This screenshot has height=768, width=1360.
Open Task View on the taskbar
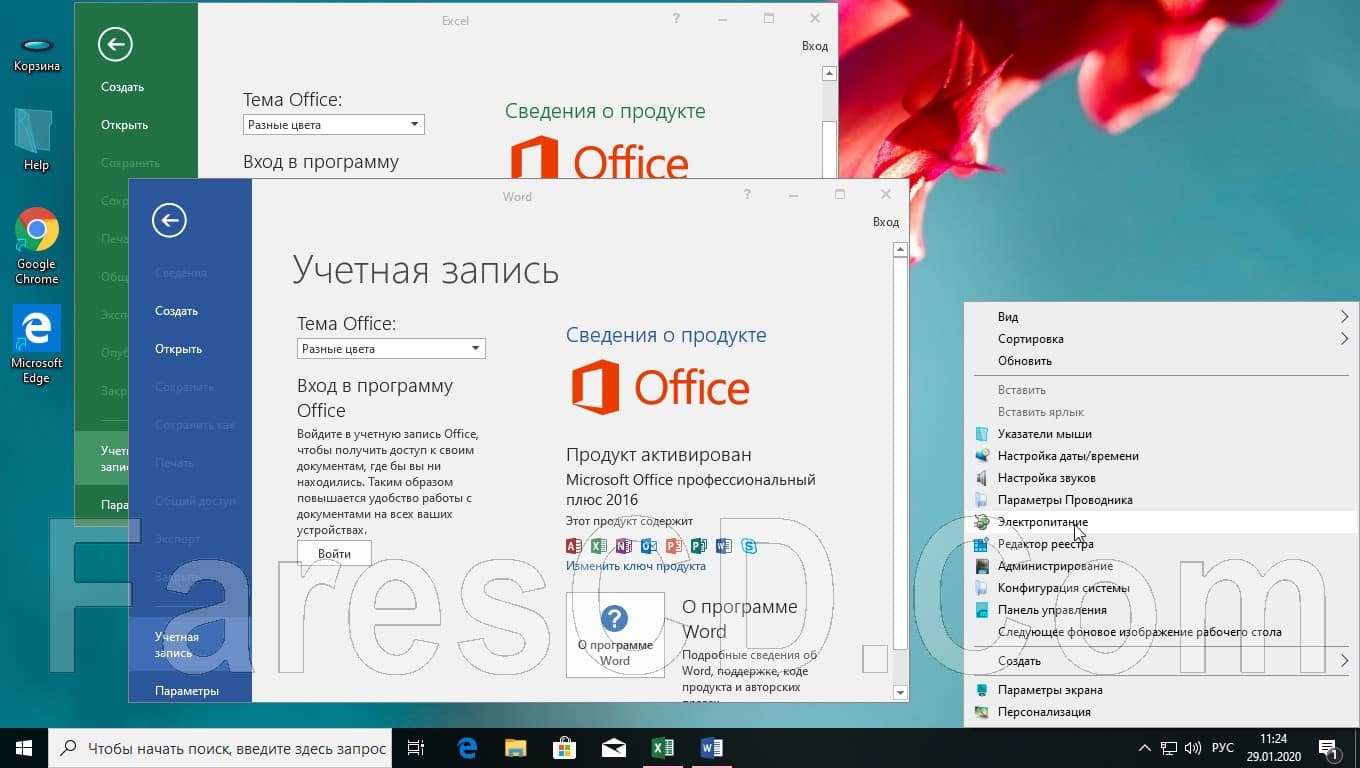tap(416, 748)
